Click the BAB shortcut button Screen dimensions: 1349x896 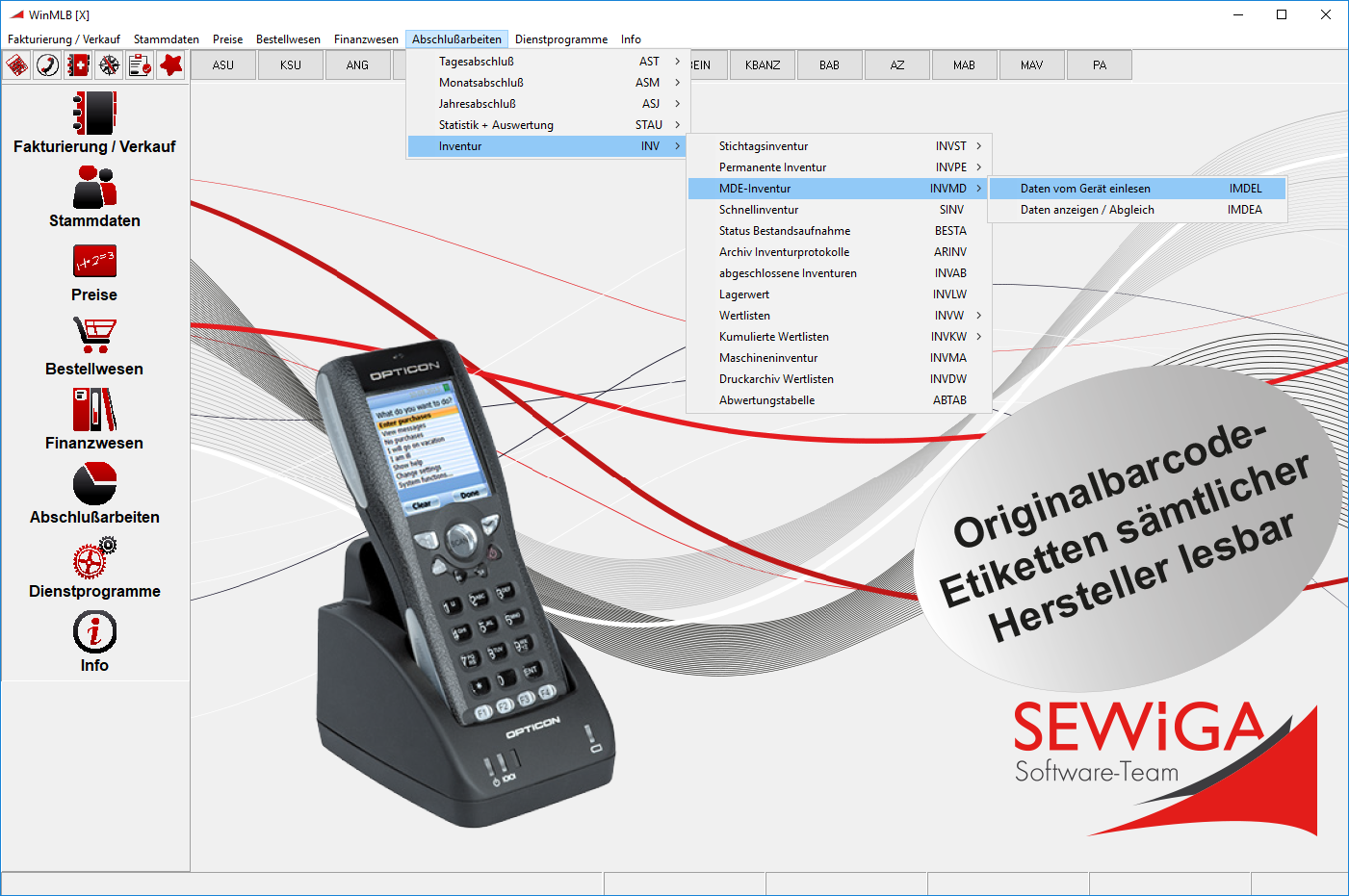pyautogui.click(x=830, y=65)
